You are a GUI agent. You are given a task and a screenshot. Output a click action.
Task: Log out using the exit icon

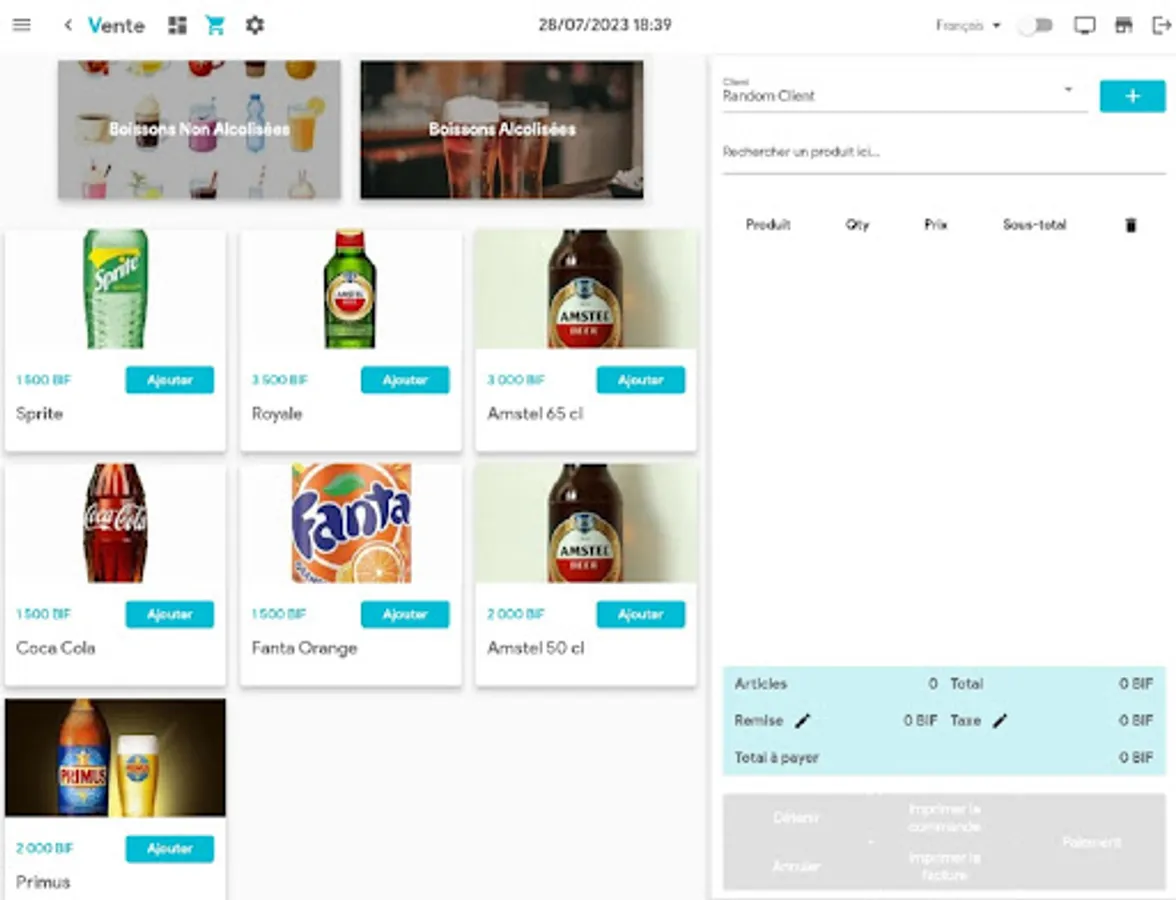tap(1161, 26)
